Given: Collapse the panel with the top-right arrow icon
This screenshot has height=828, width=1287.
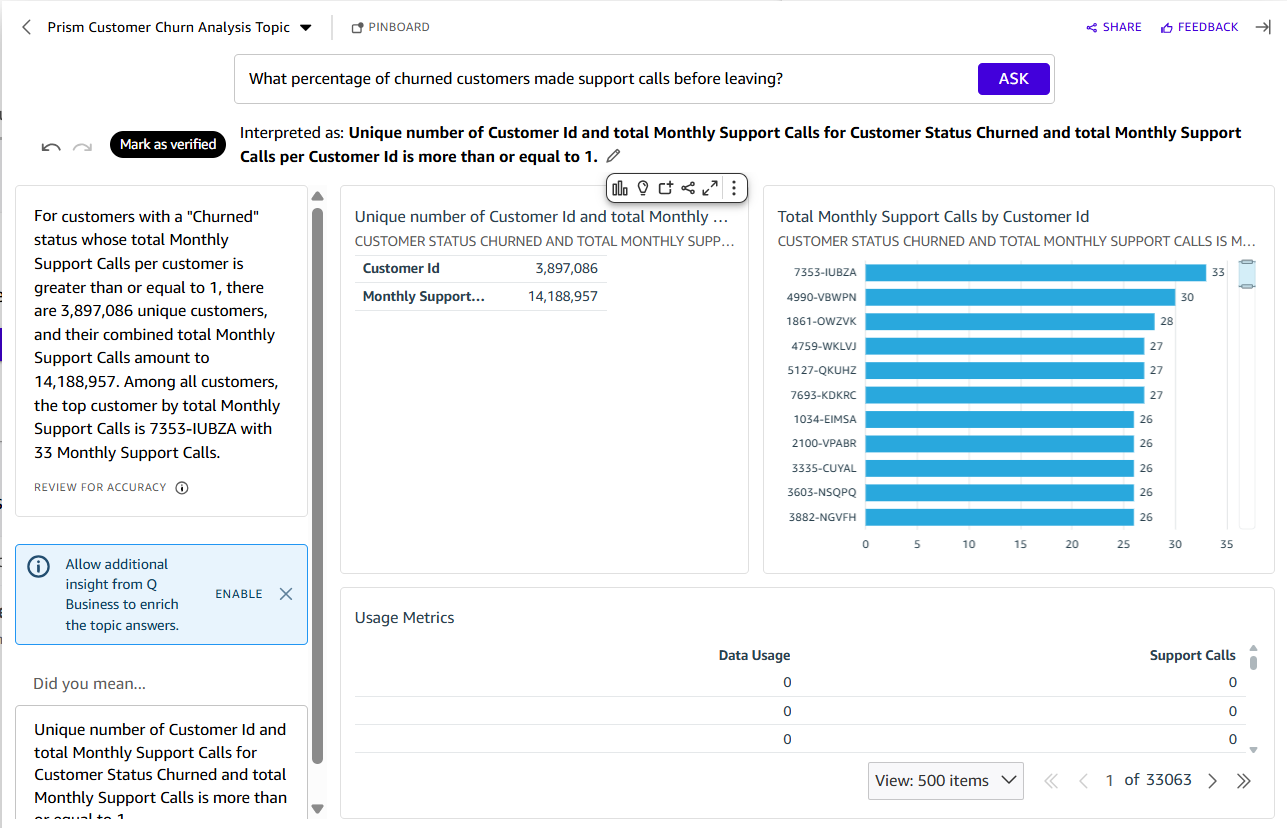Looking at the screenshot, I should tap(1263, 27).
